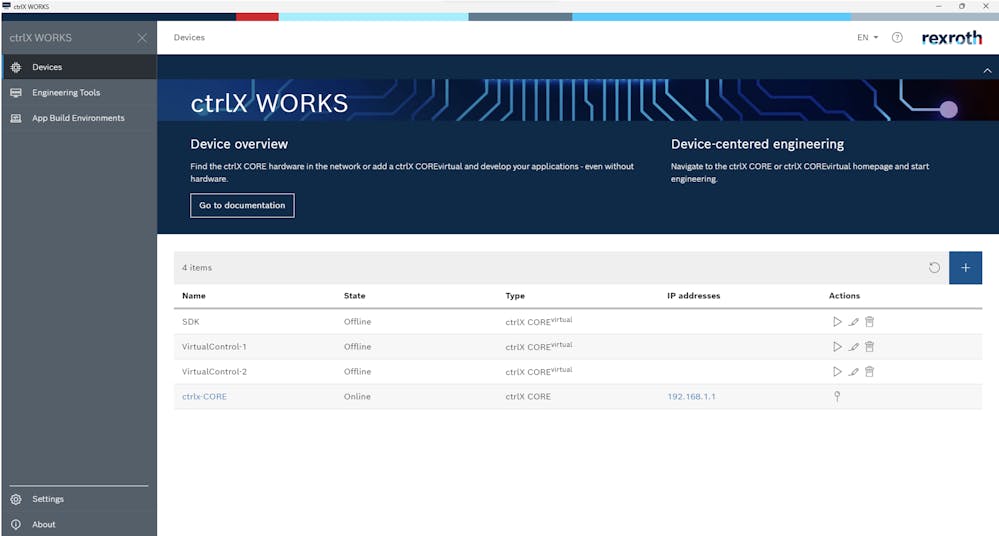This screenshot has width=999, height=536.
Task: Delete VirtualControl-2 with trash icon
Action: coord(870,372)
